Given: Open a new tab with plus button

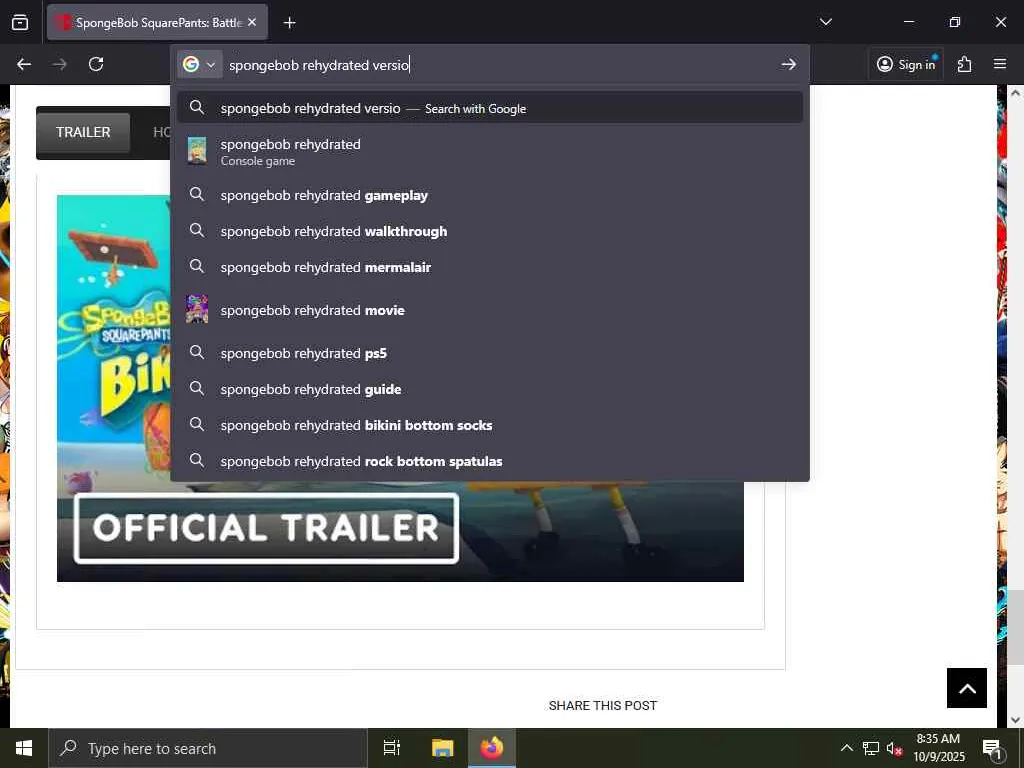Looking at the screenshot, I should click(289, 23).
